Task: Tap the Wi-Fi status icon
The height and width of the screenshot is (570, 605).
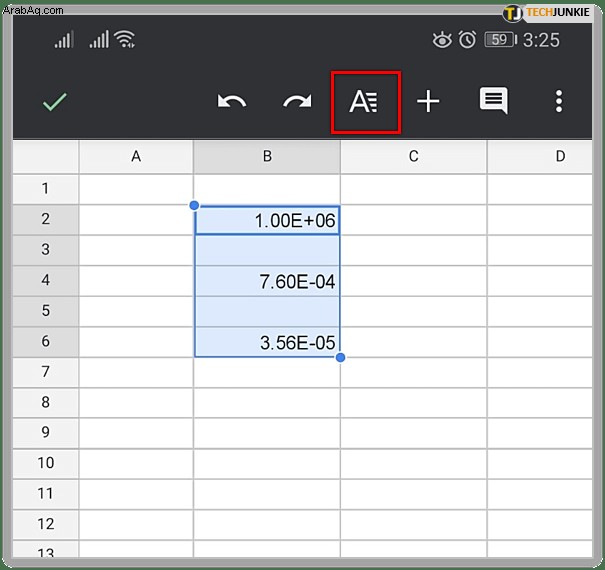Action: 125,39
